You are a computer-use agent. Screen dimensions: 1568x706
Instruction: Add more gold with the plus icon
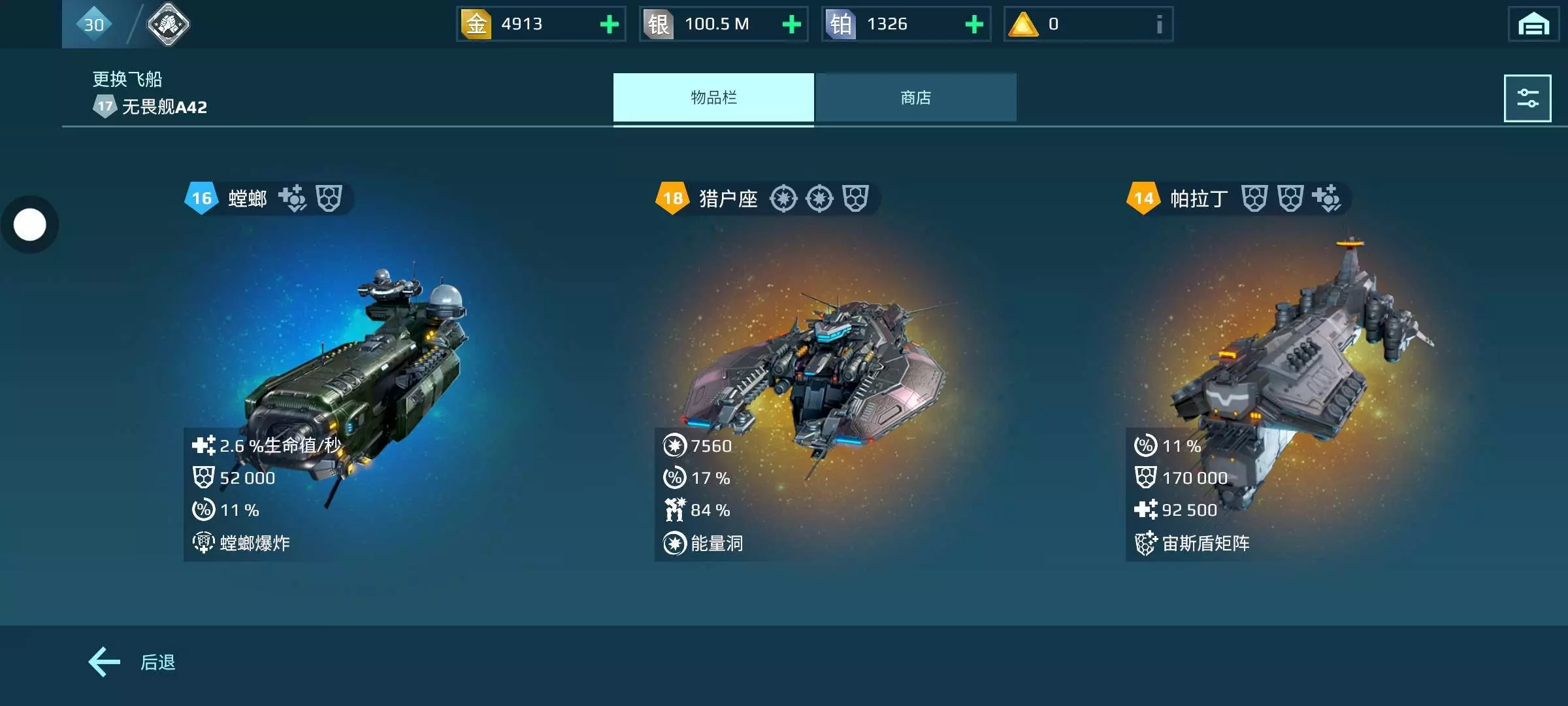click(609, 24)
